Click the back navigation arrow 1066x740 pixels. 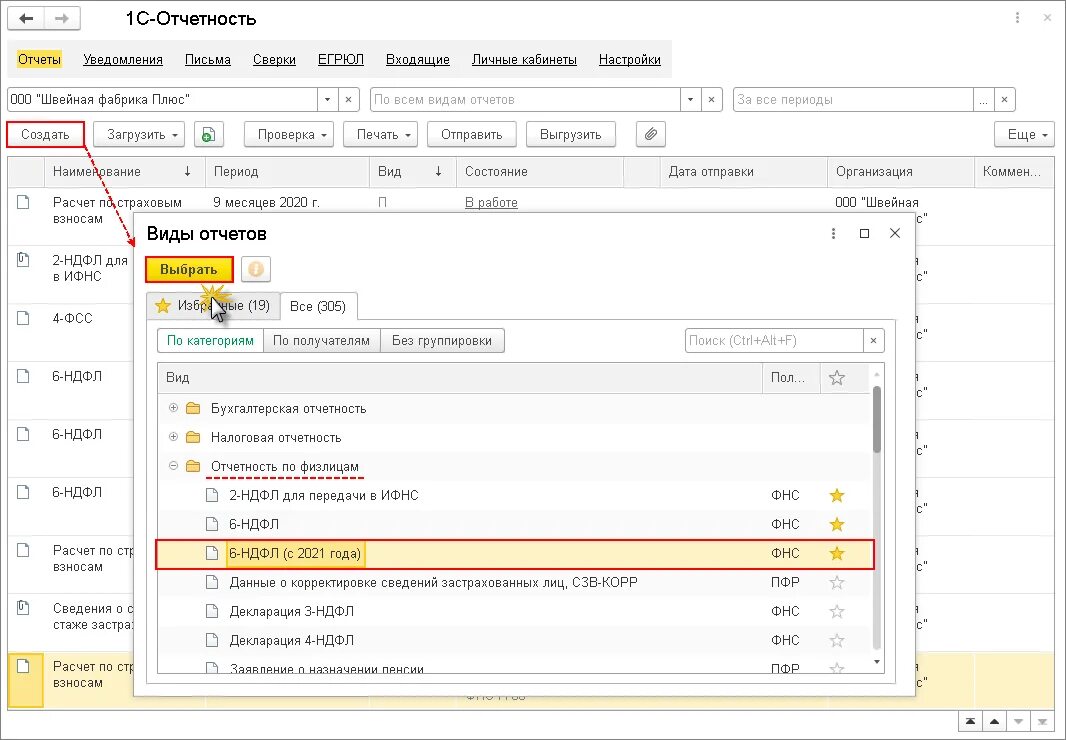click(27, 18)
